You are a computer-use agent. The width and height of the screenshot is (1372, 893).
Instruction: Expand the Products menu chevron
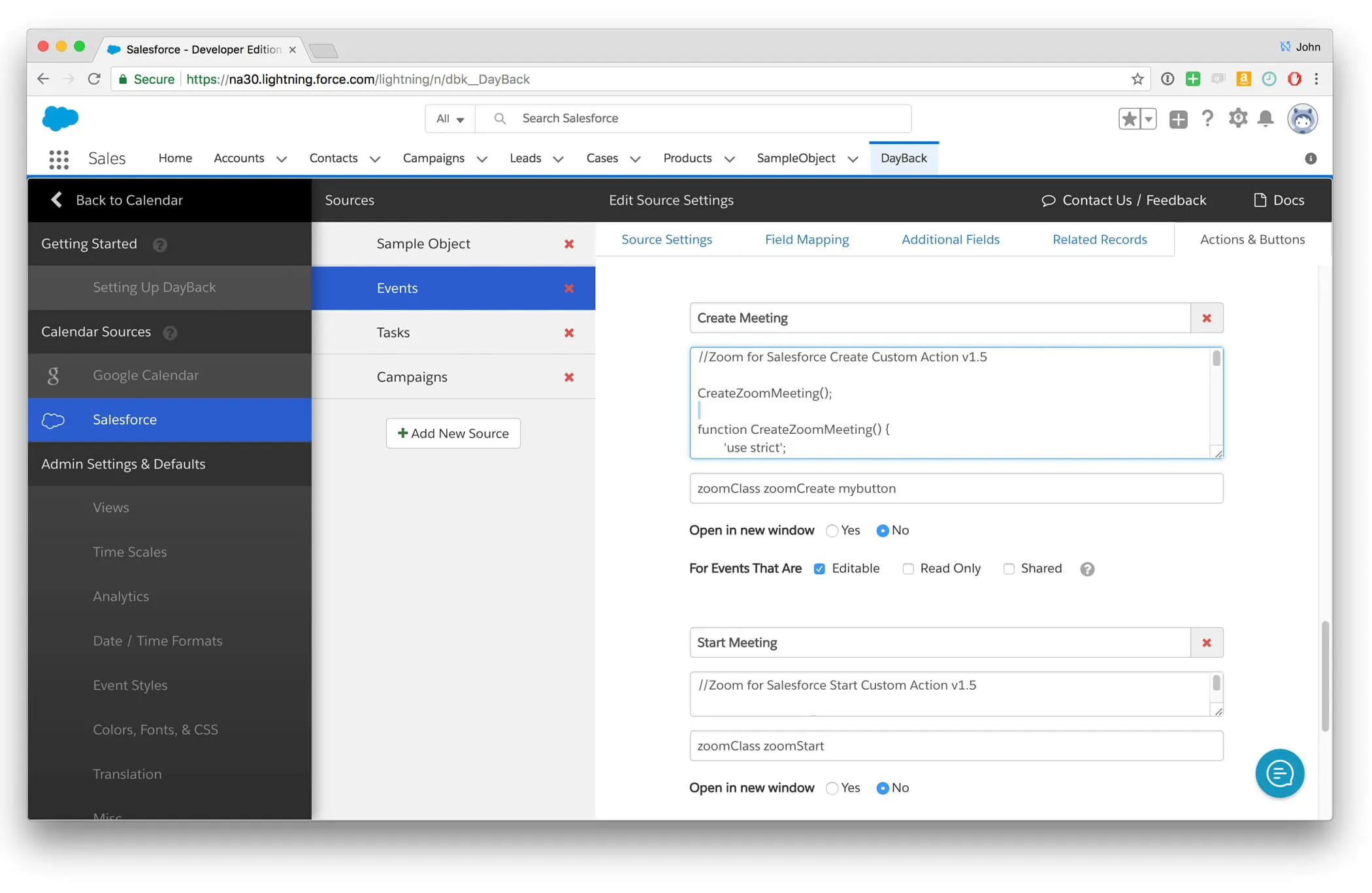click(730, 159)
